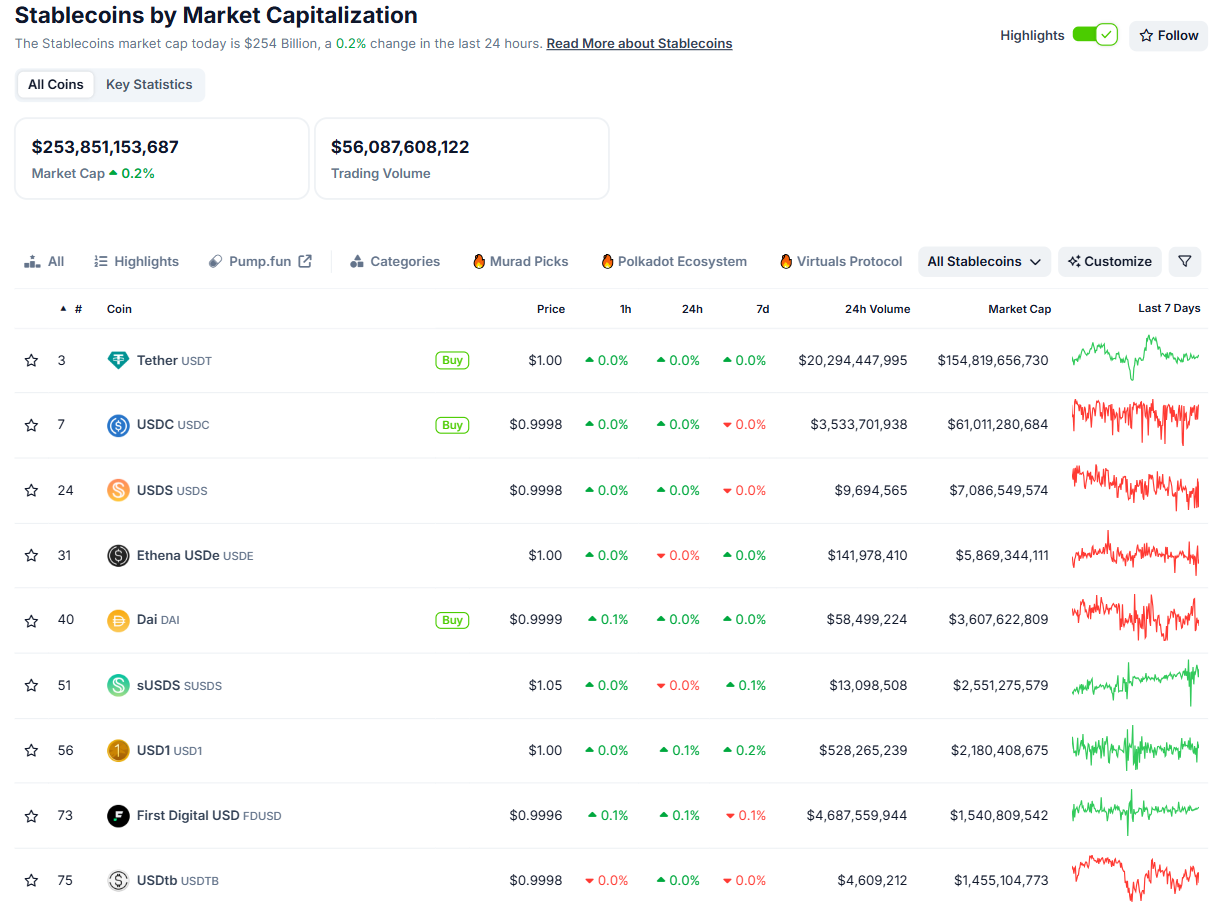
Task: Click the Follow button
Action: tap(1168, 35)
